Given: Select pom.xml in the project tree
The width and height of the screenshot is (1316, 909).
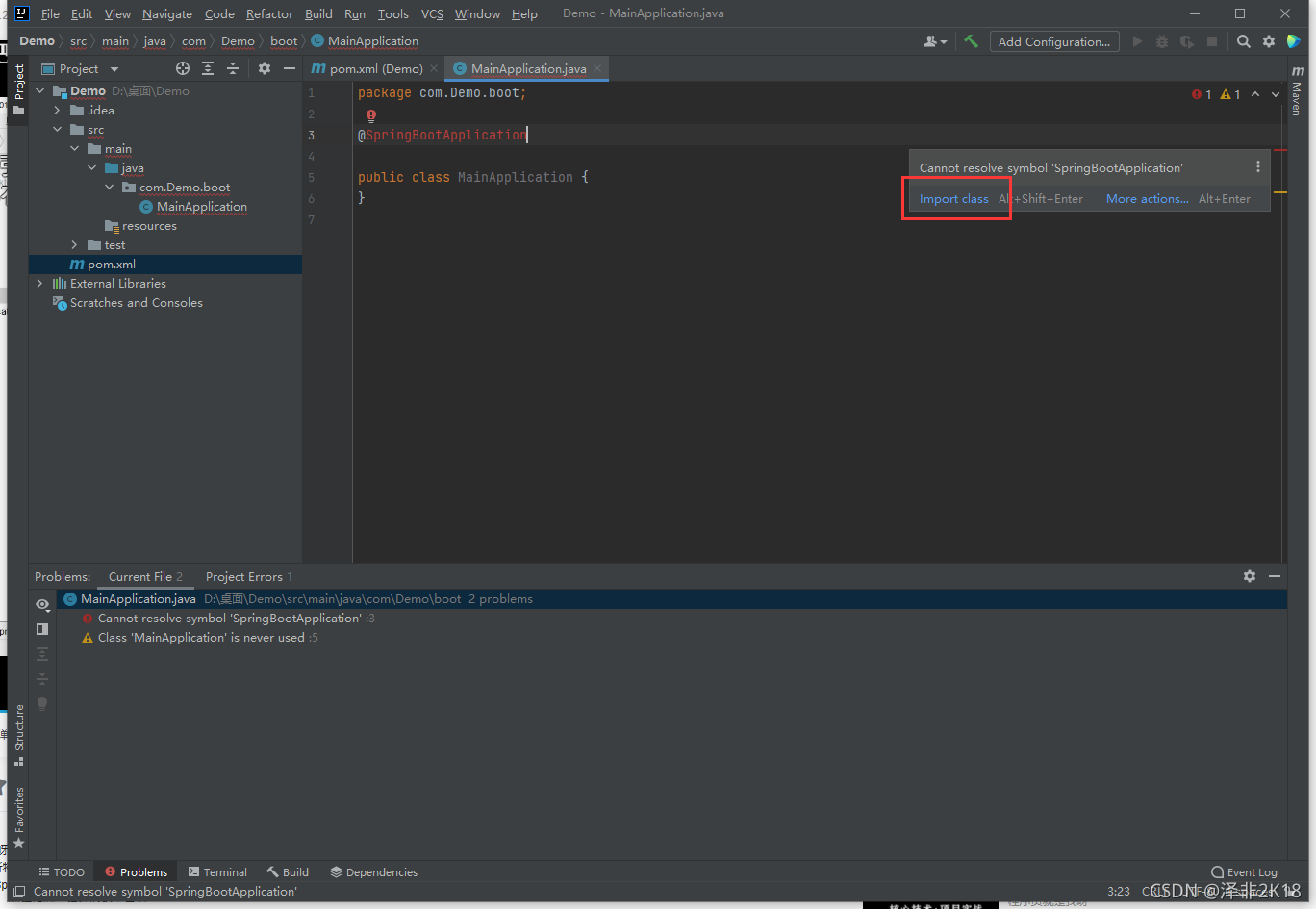Looking at the screenshot, I should 103,265.
